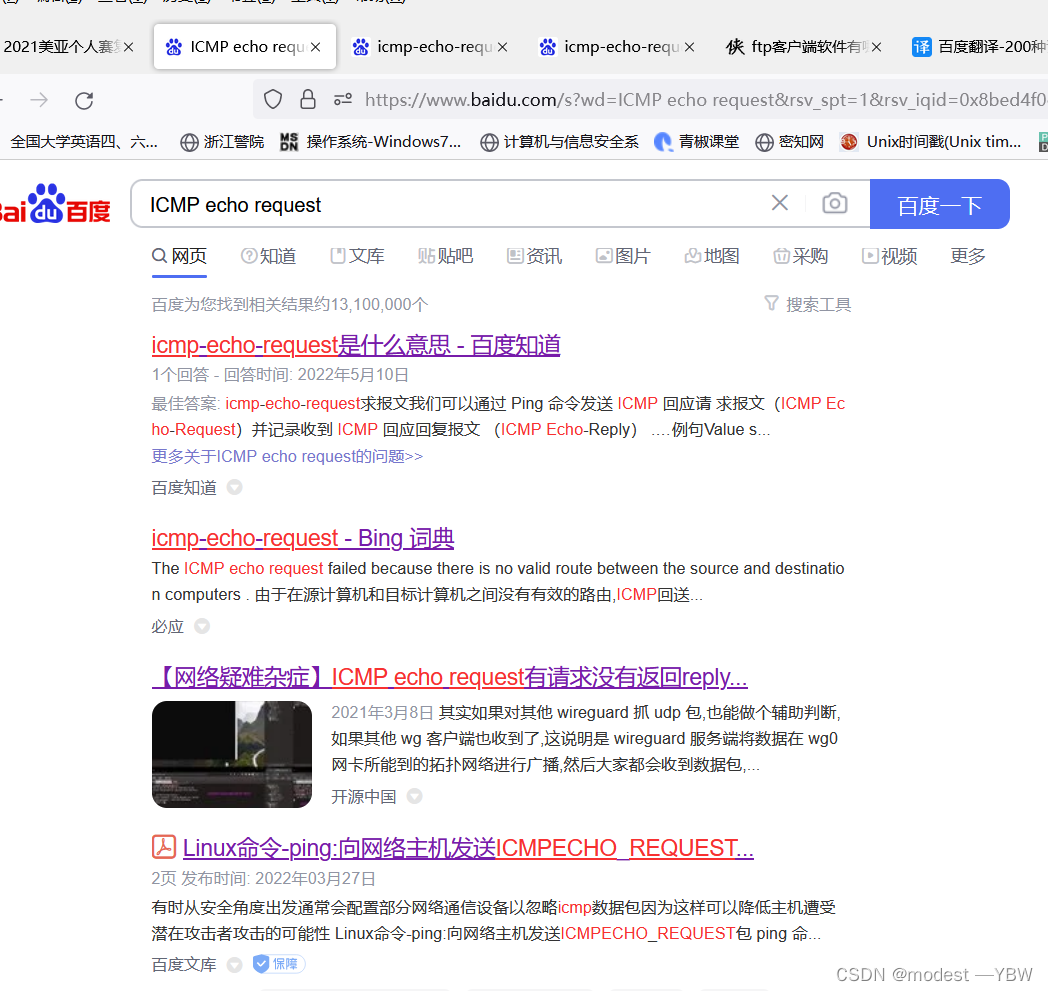Click the 保障 badge under 百度文库 result

click(279, 964)
